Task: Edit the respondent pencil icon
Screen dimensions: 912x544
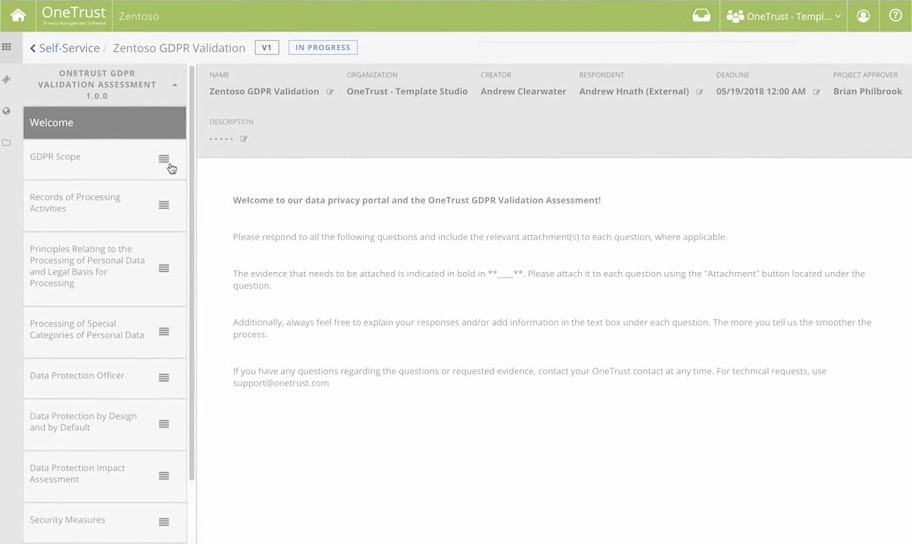Action: (700, 92)
